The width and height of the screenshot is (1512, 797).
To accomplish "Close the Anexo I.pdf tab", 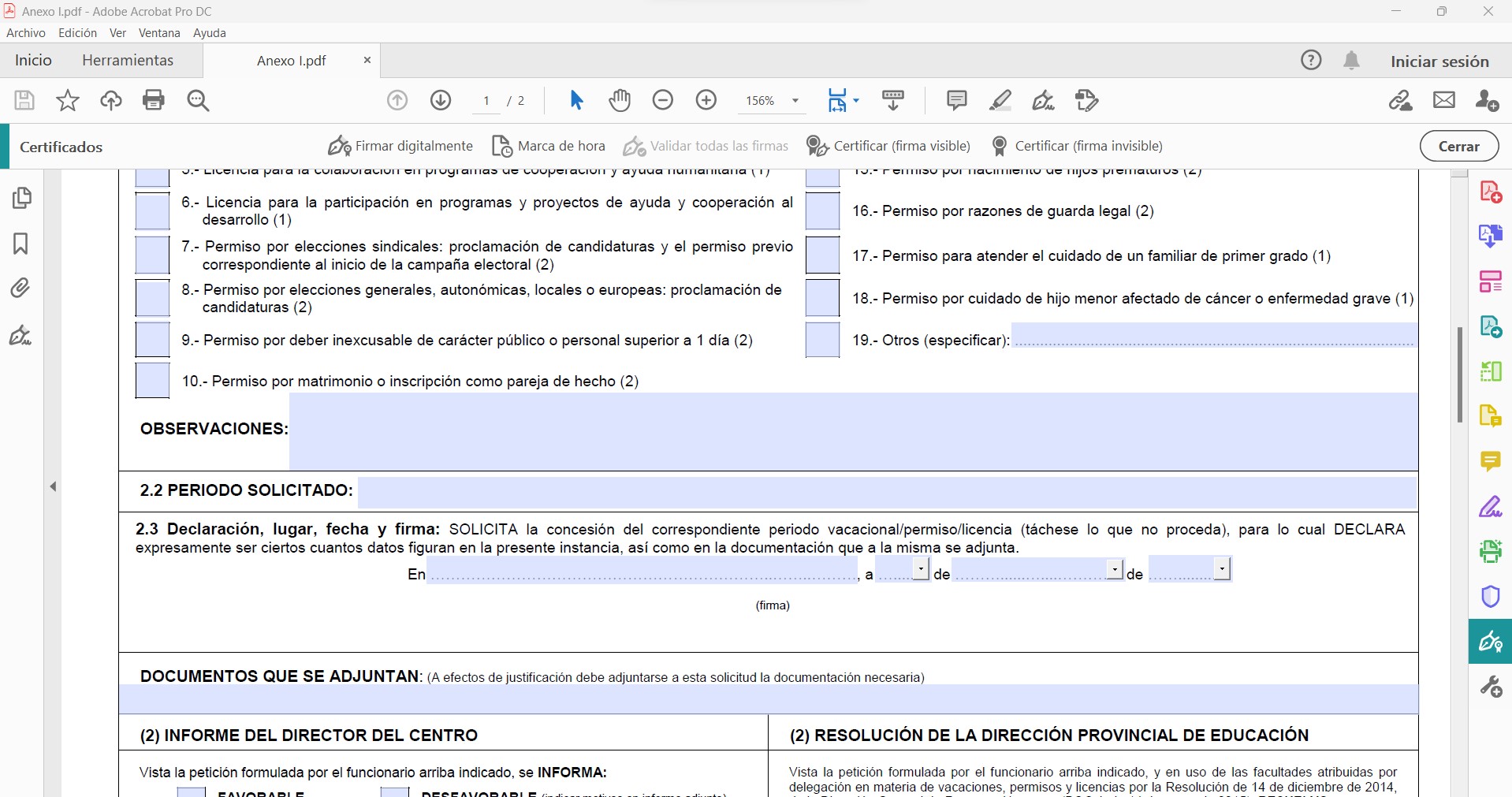I will pyautogui.click(x=367, y=60).
